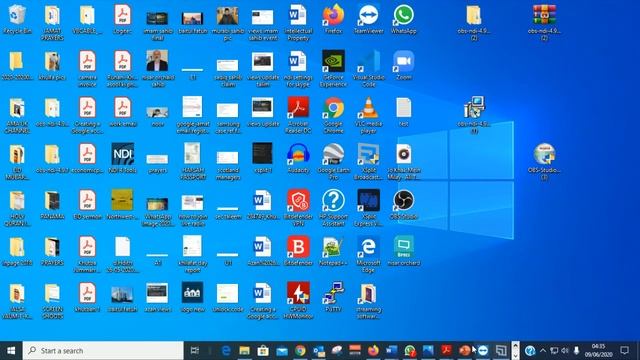Open Firefox from the taskbar
The width and height of the screenshot is (640, 360).
[x=373, y=351]
